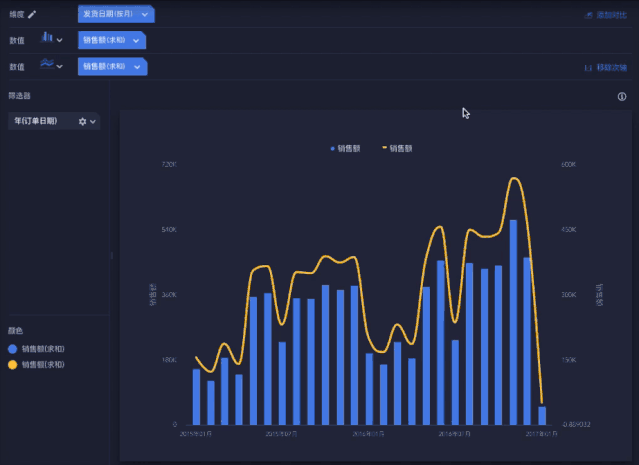
Task: Click the 移除次轴 link
Action: click(611, 68)
